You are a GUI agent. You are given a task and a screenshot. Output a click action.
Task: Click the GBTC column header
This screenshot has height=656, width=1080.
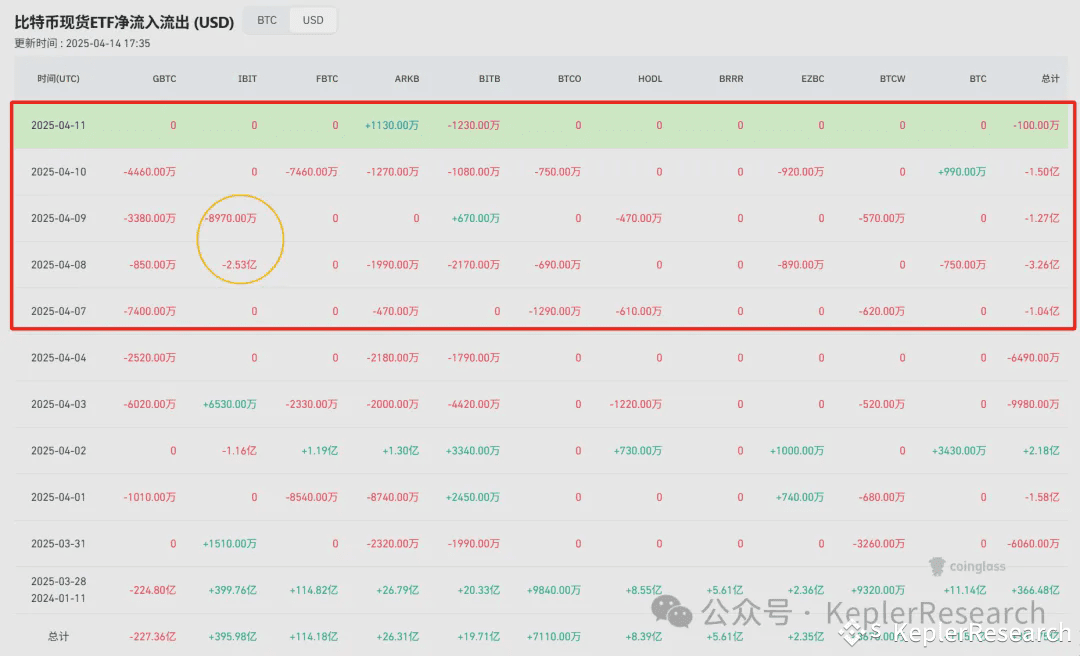pyautogui.click(x=164, y=79)
